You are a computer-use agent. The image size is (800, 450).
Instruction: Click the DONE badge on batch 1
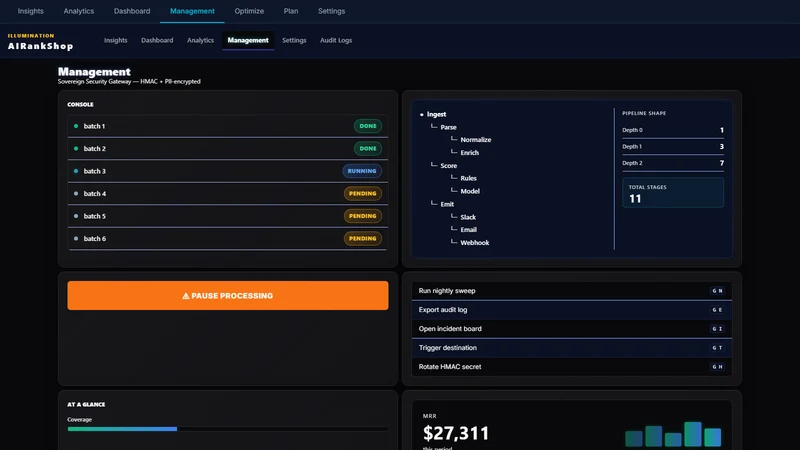368,126
